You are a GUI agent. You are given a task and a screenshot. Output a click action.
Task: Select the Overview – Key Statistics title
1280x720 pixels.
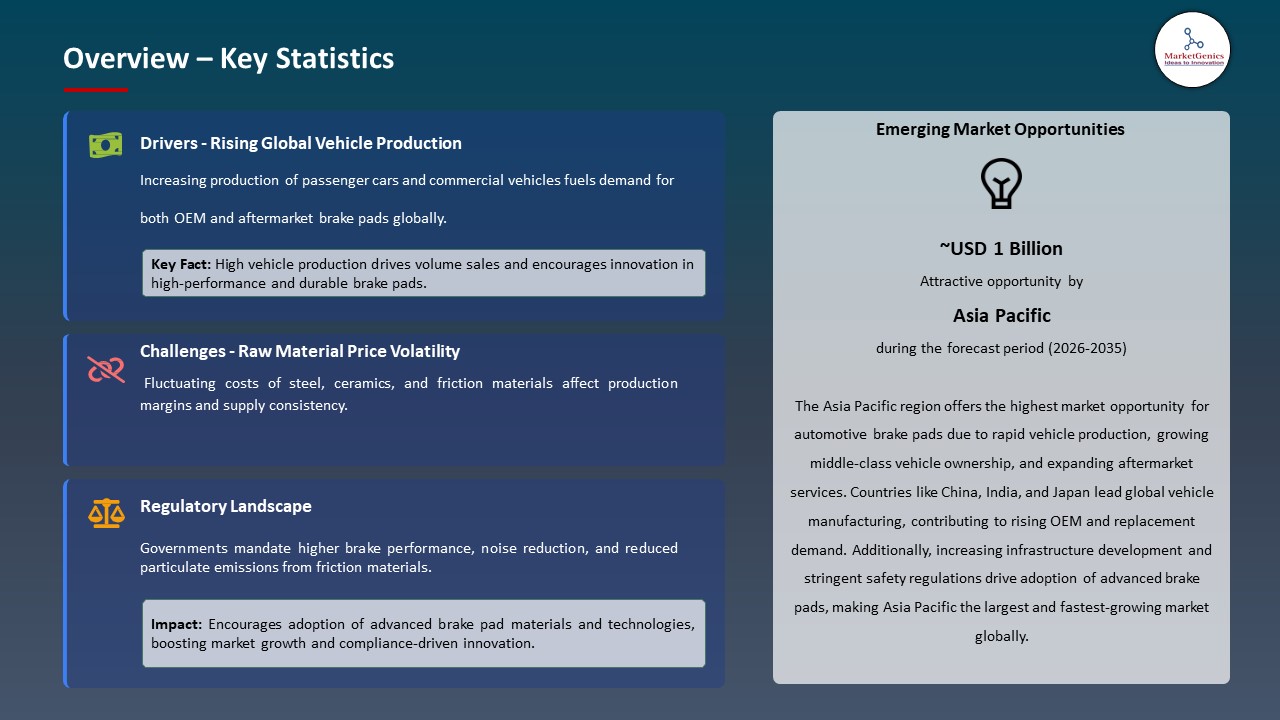[x=228, y=59]
